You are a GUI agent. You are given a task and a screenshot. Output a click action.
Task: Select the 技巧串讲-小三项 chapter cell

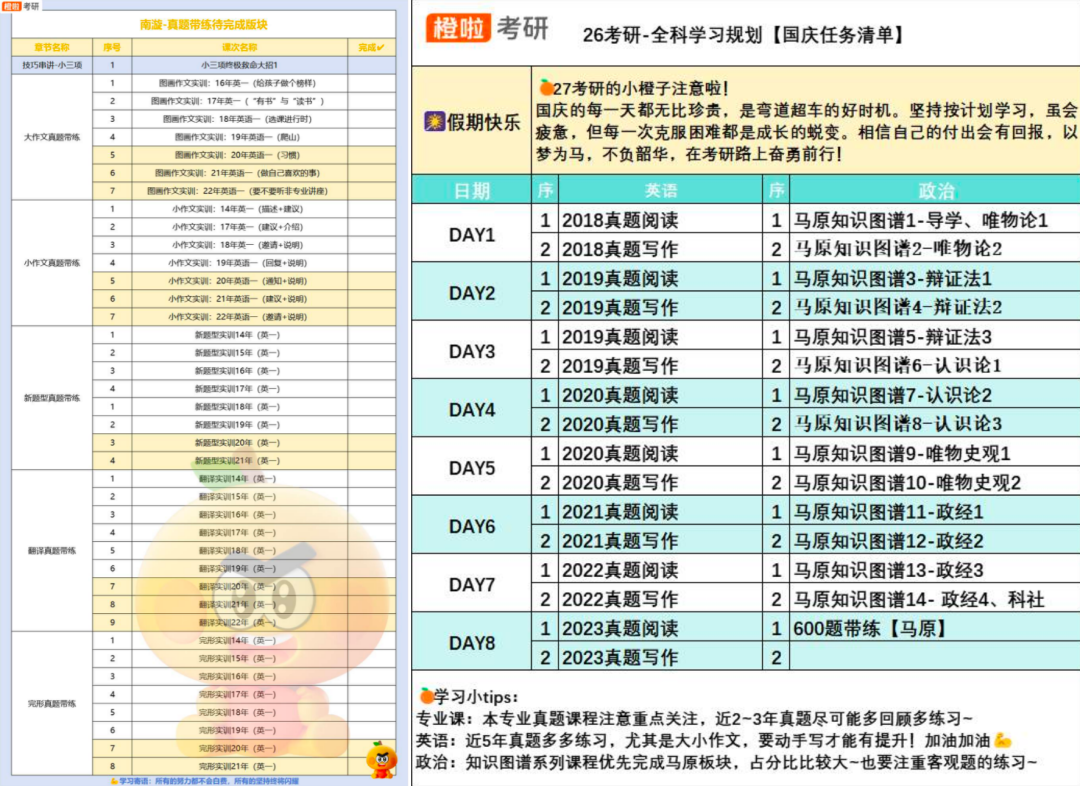(x=52, y=65)
